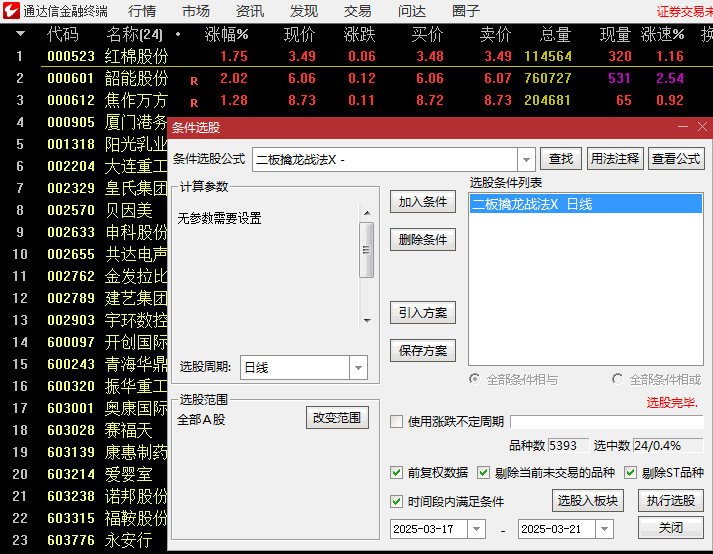Click the 品种数 field showing 5393
Image resolution: width=713 pixels, height=554 pixels.
click(568, 445)
